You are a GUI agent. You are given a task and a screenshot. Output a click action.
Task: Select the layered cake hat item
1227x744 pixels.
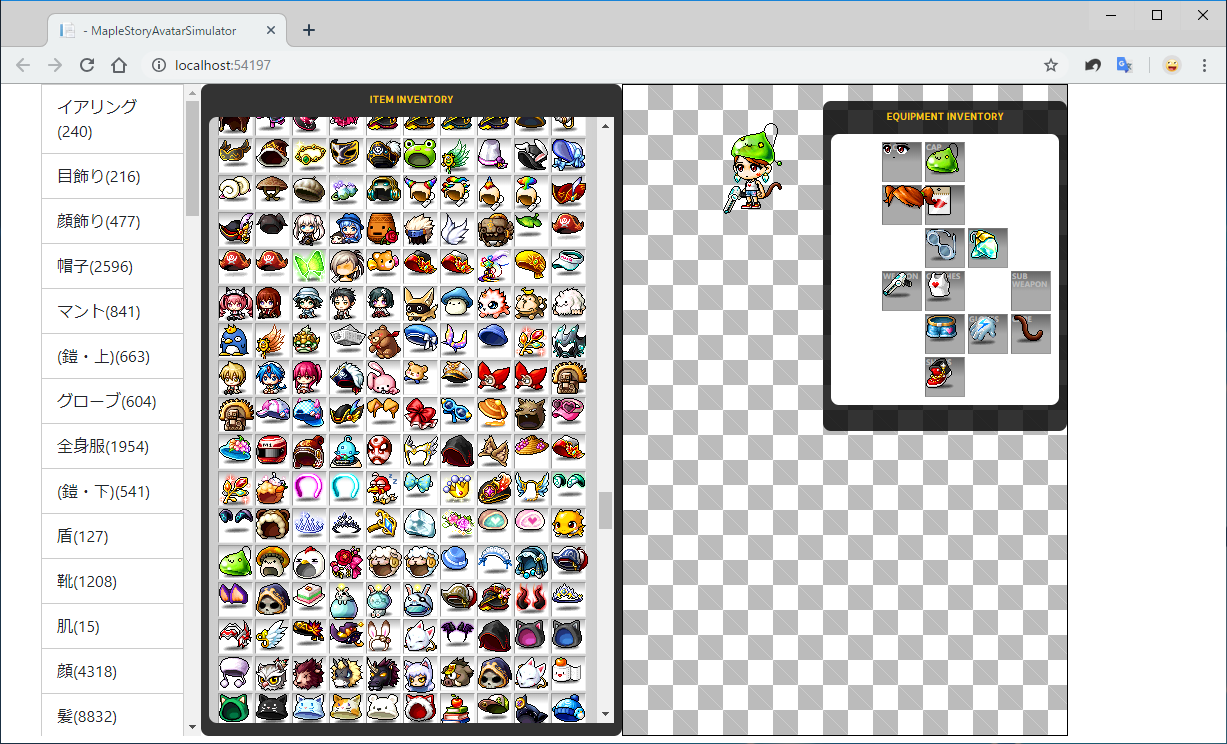[x=309, y=597]
